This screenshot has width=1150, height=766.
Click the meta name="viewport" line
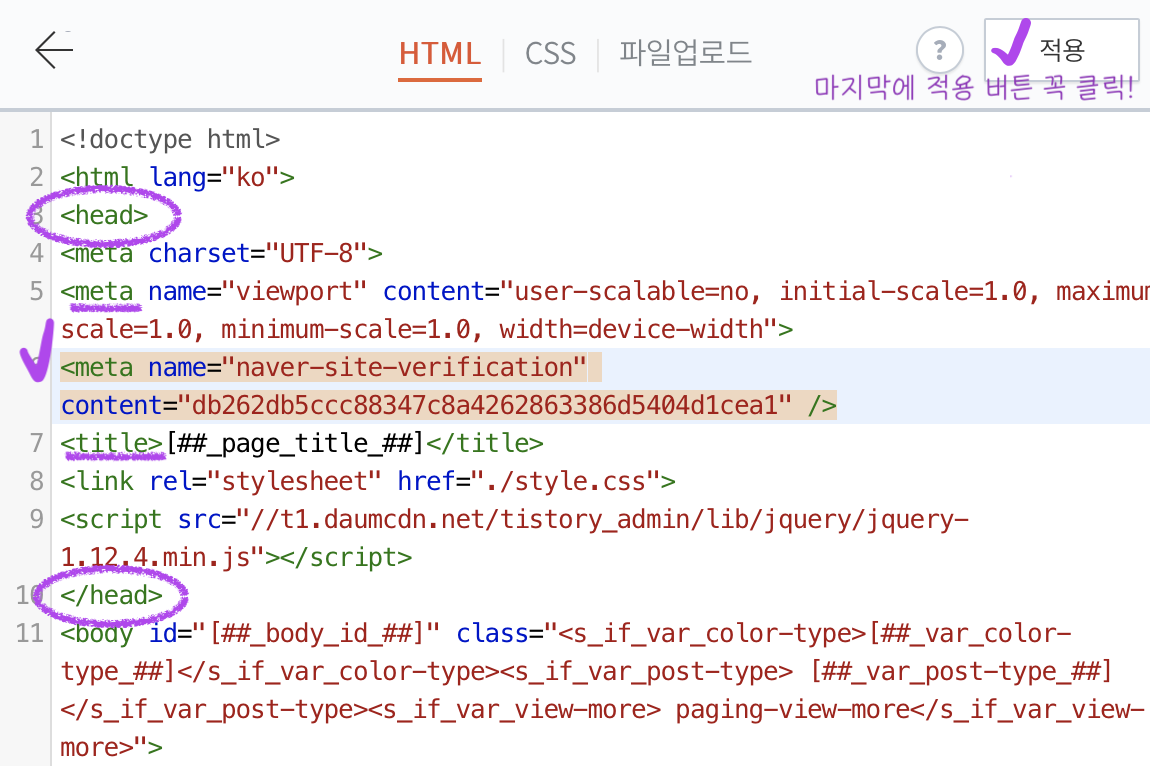tap(605, 291)
